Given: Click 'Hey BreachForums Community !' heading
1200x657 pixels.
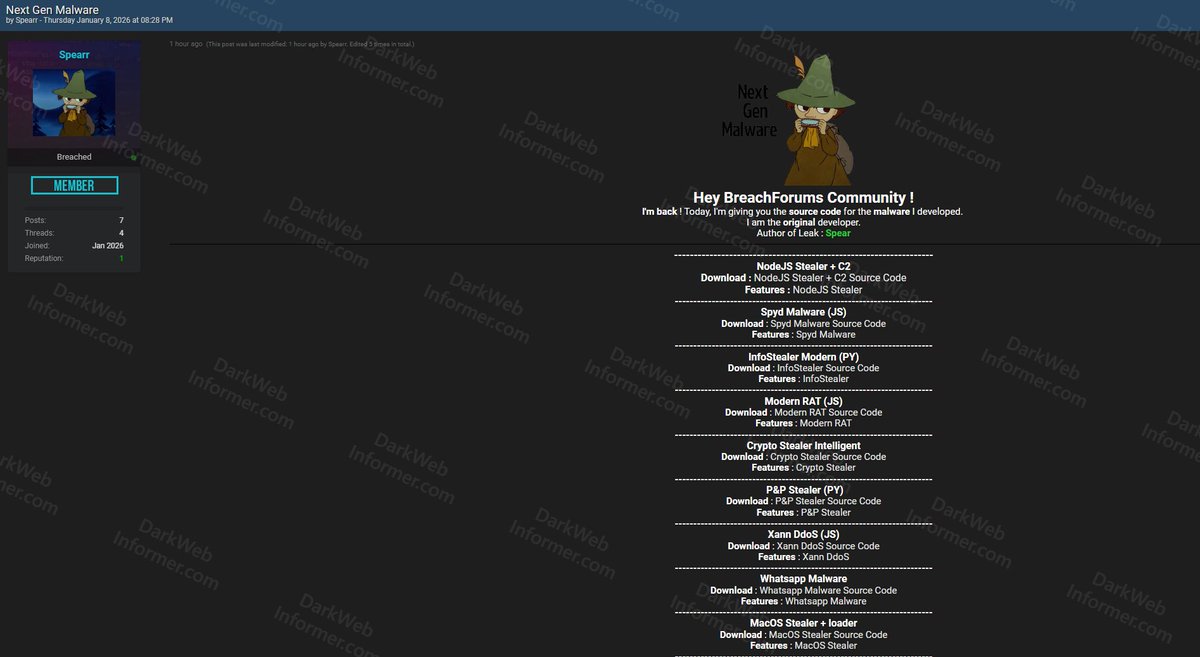Looking at the screenshot, I should coord(803,198).
